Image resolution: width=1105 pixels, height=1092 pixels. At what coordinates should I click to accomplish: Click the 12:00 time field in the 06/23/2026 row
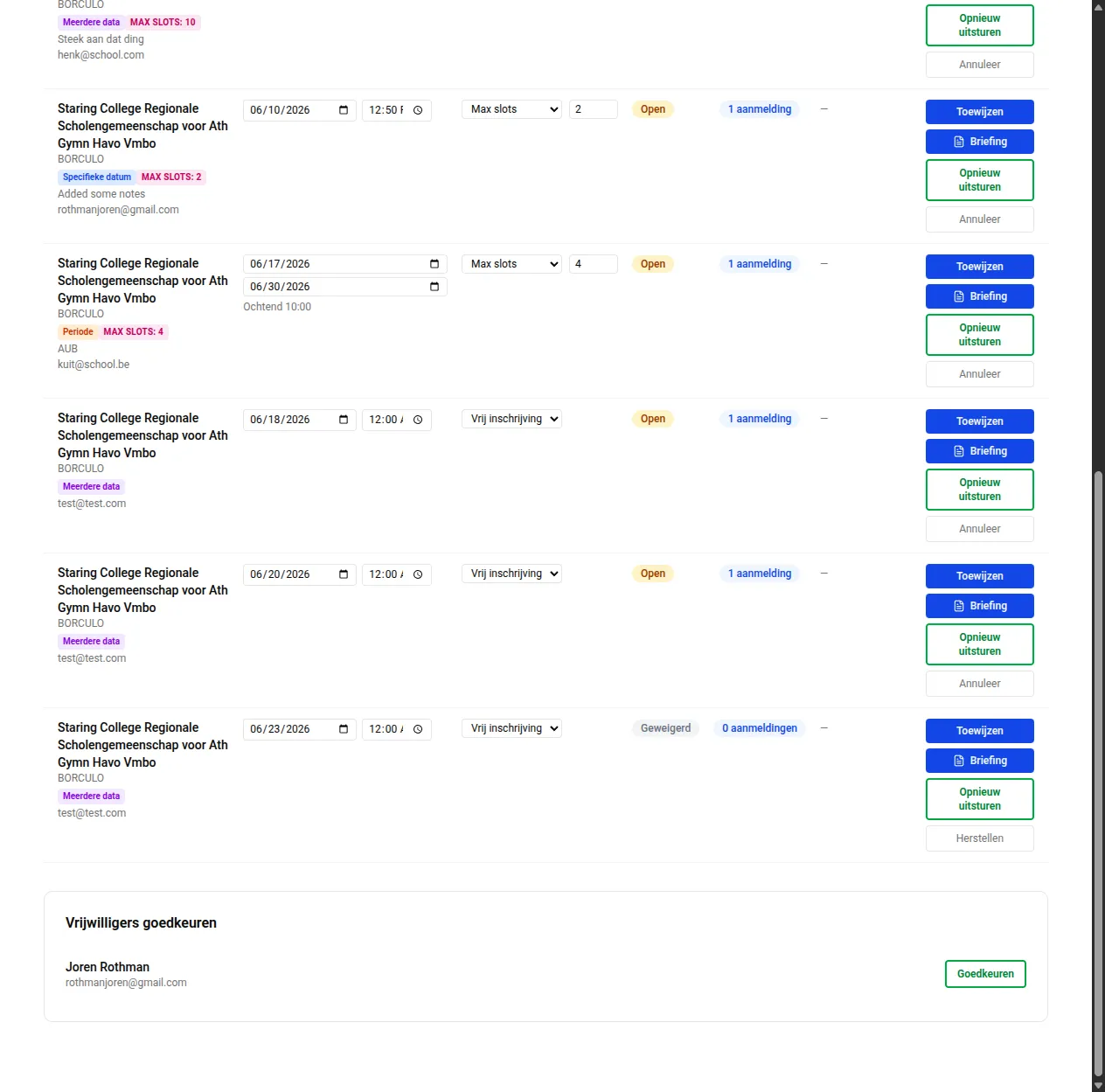point(397,729)
